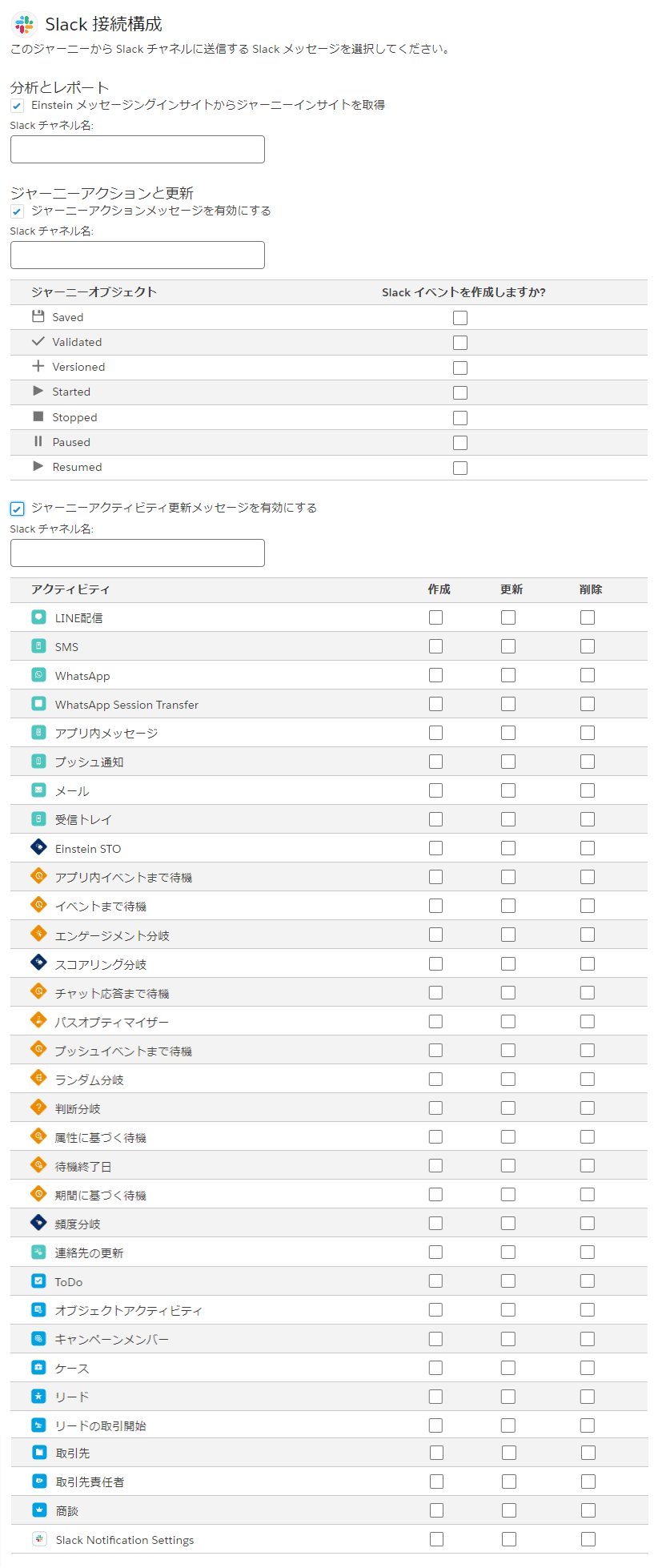Image resolution: width=658 pixels, height=1568 pixels.
Task: Click the スコアリング分岐 icon
Action: (38, 962)
